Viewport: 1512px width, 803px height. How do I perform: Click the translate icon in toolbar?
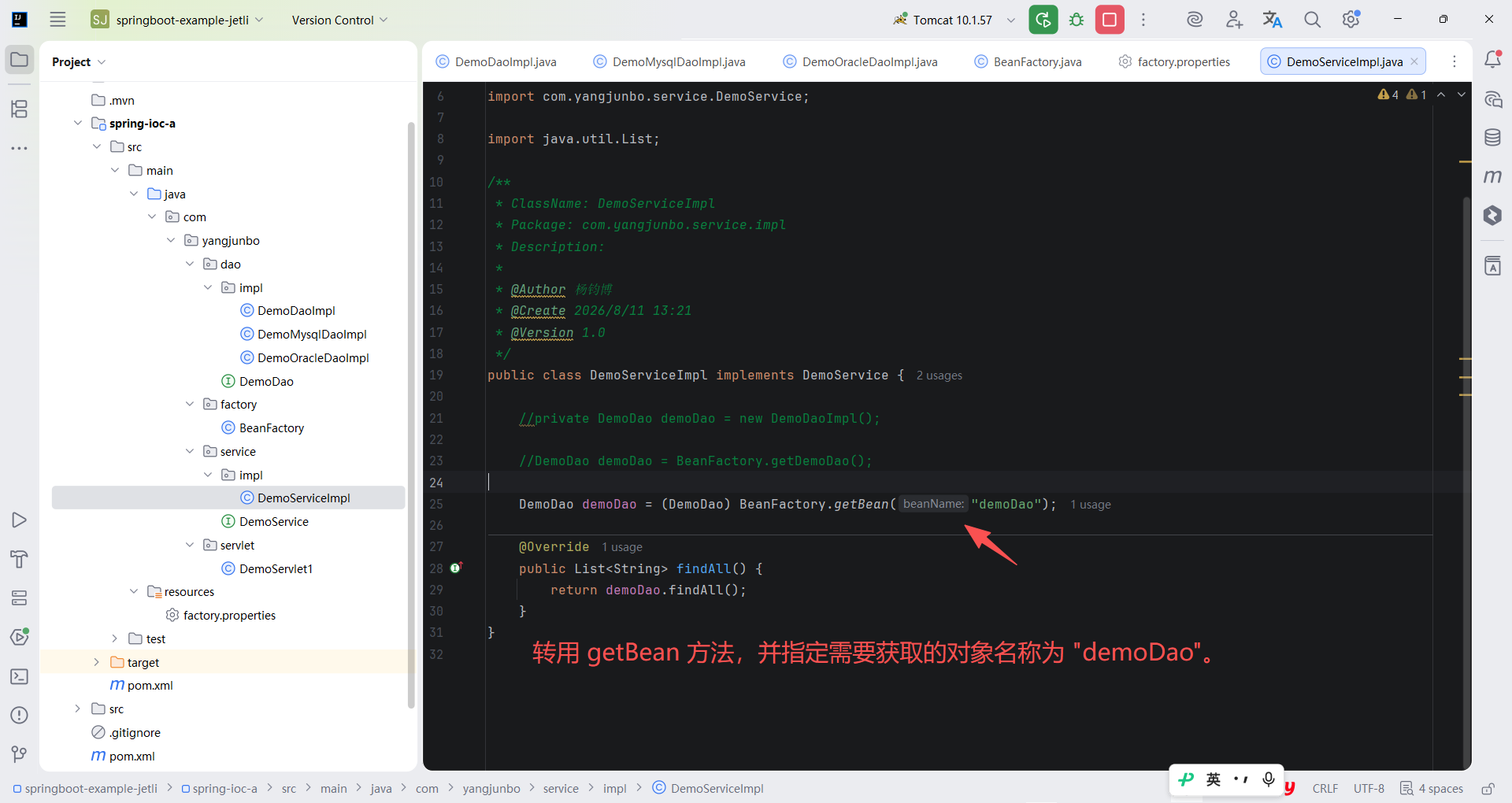[1273, 20]
